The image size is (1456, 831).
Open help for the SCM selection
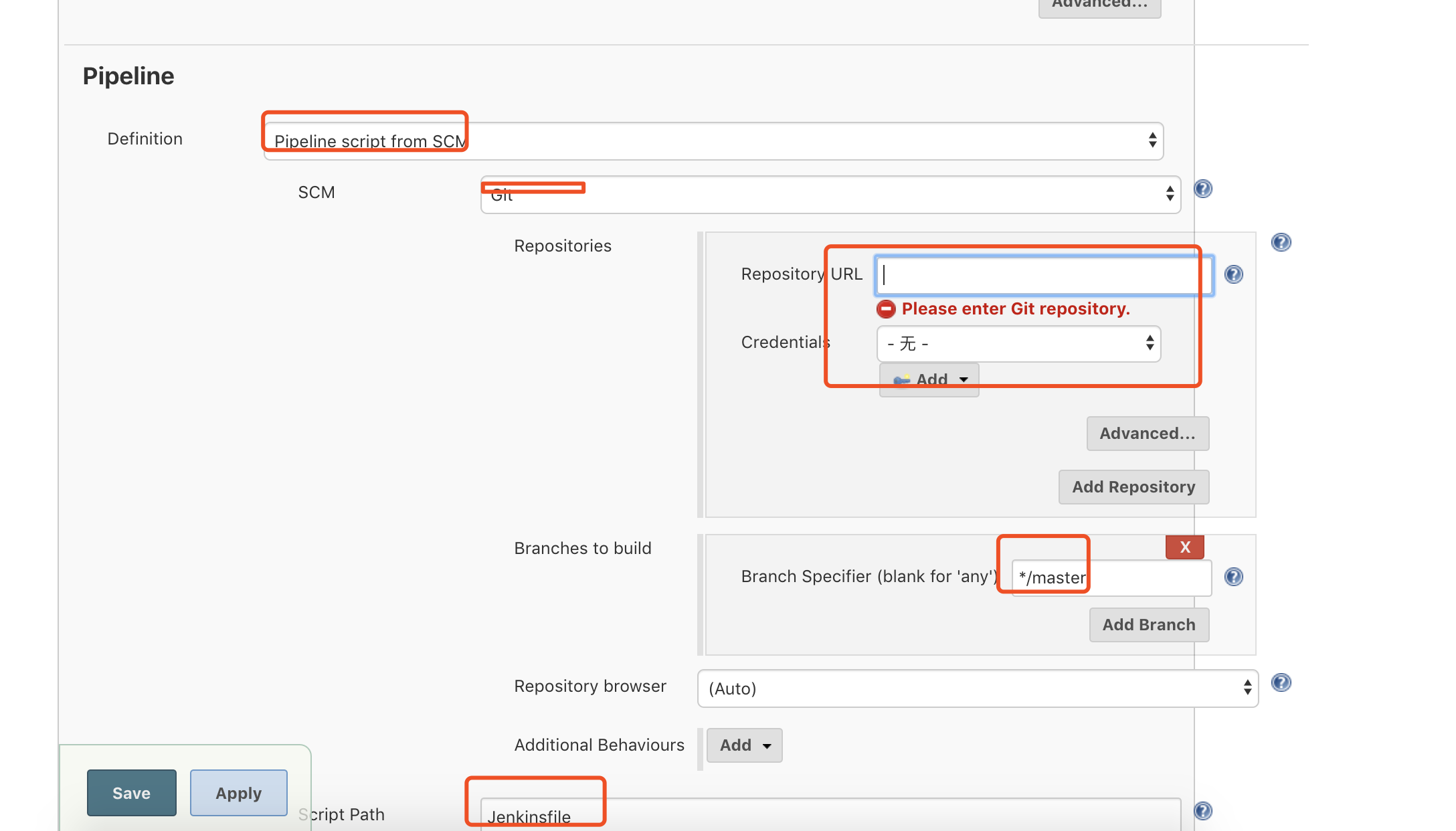pos(1202,189)
